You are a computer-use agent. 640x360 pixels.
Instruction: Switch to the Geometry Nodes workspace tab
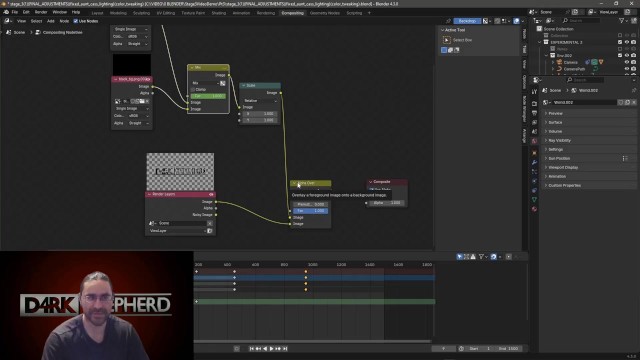pyautogui.click(x=324, y=13)
